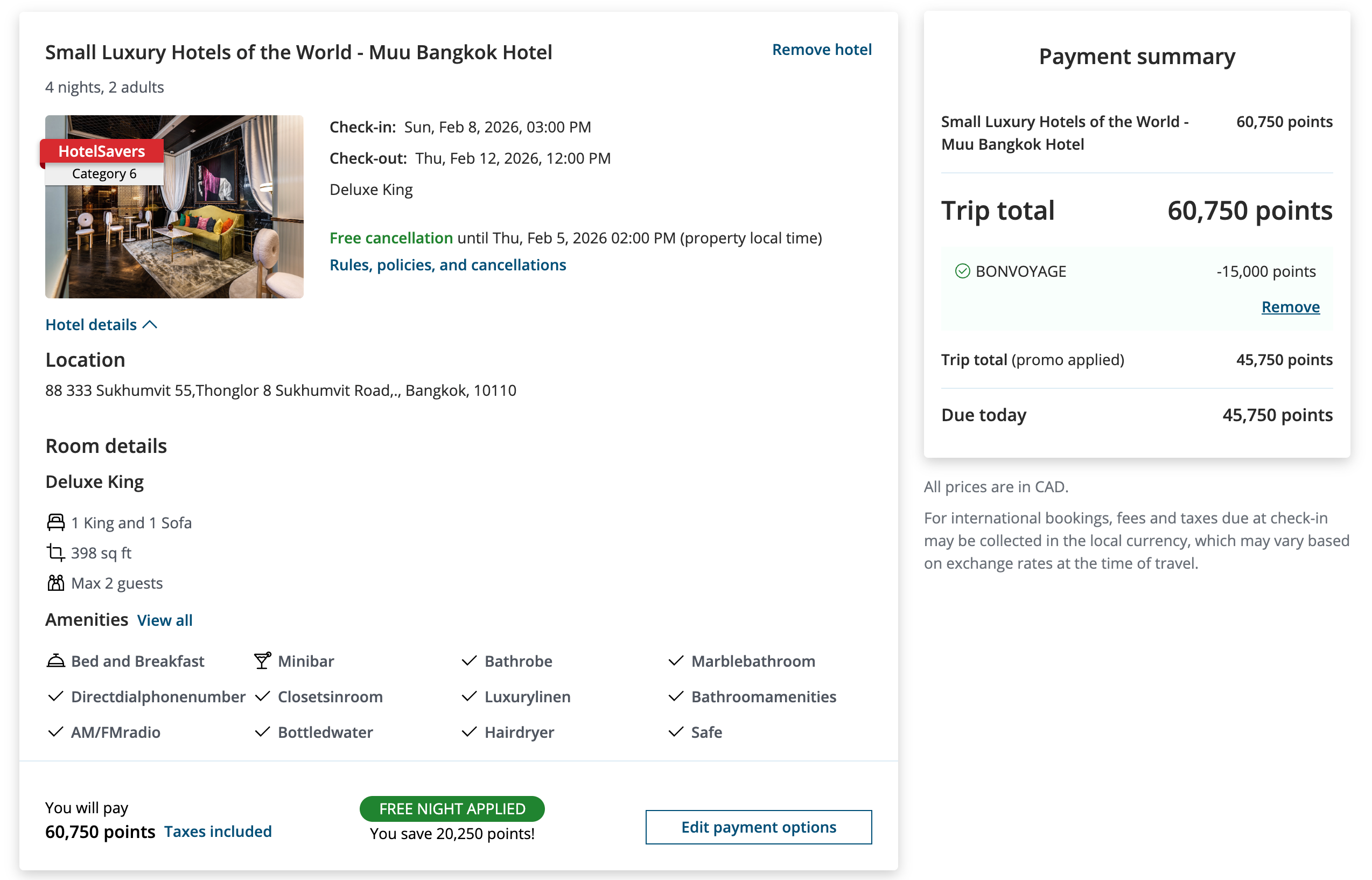This screenshot has width=1372, height=880.
Task: Expand all amenities with View all
Action: pyautogui.click(x=165, y=620)
